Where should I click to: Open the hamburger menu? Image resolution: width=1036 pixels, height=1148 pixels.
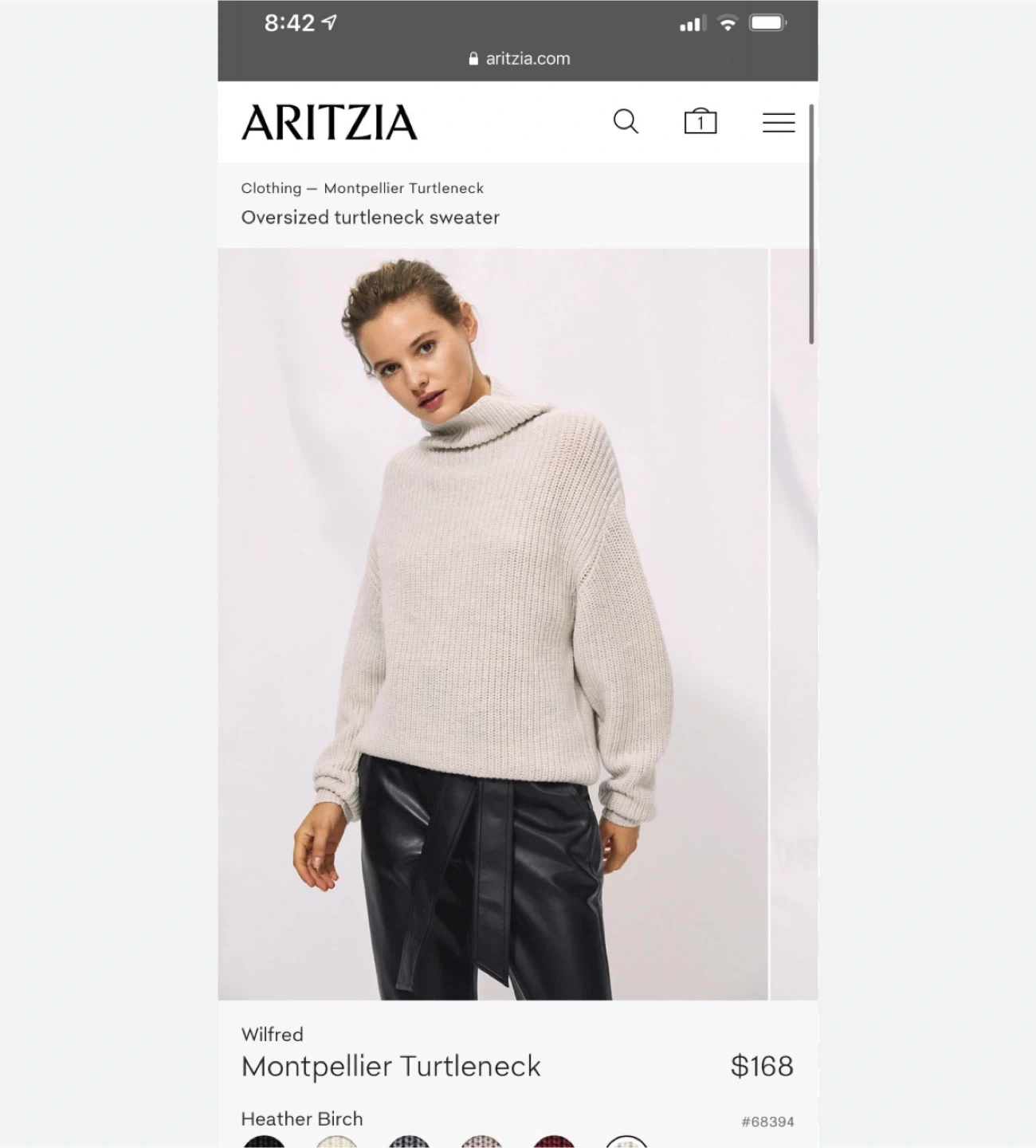click(779, 123)
